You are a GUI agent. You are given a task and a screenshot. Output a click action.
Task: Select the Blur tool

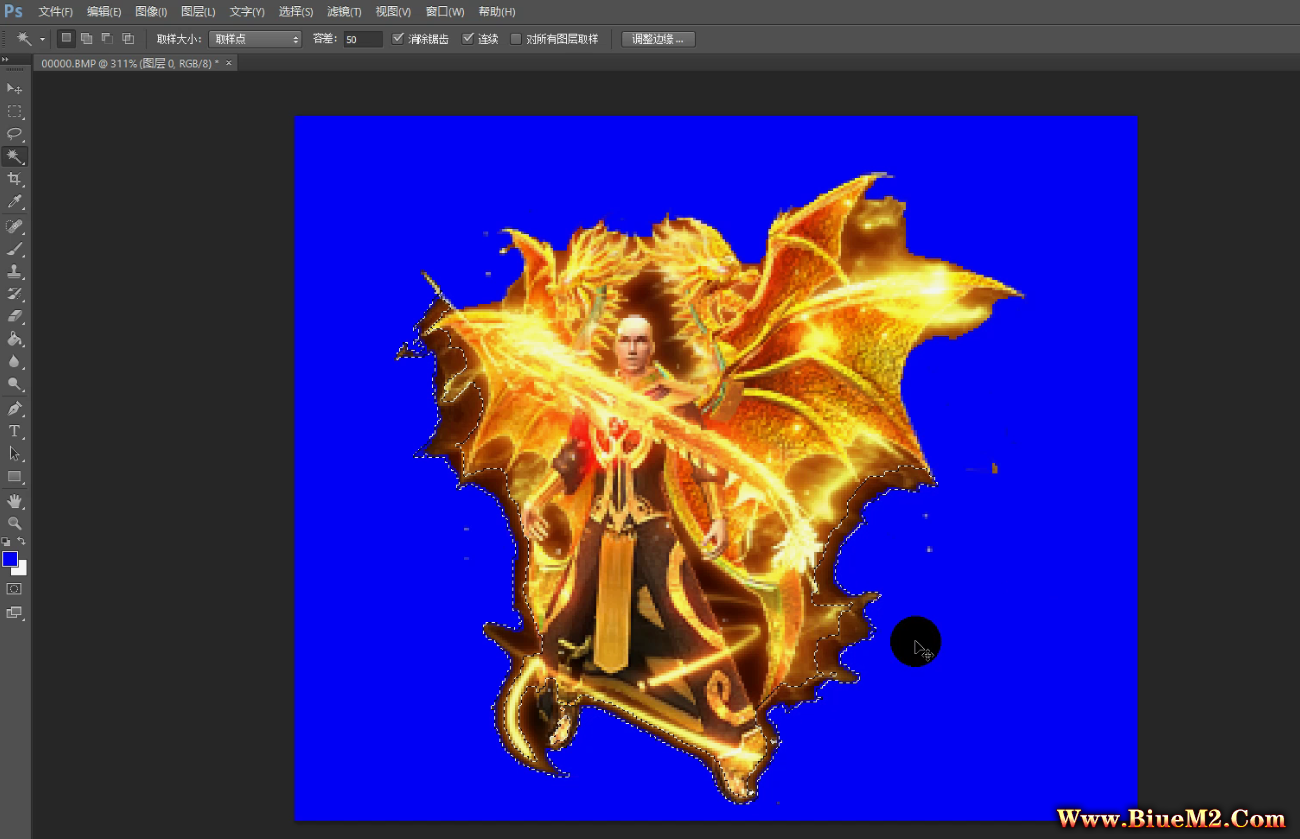tap(14, 361)
